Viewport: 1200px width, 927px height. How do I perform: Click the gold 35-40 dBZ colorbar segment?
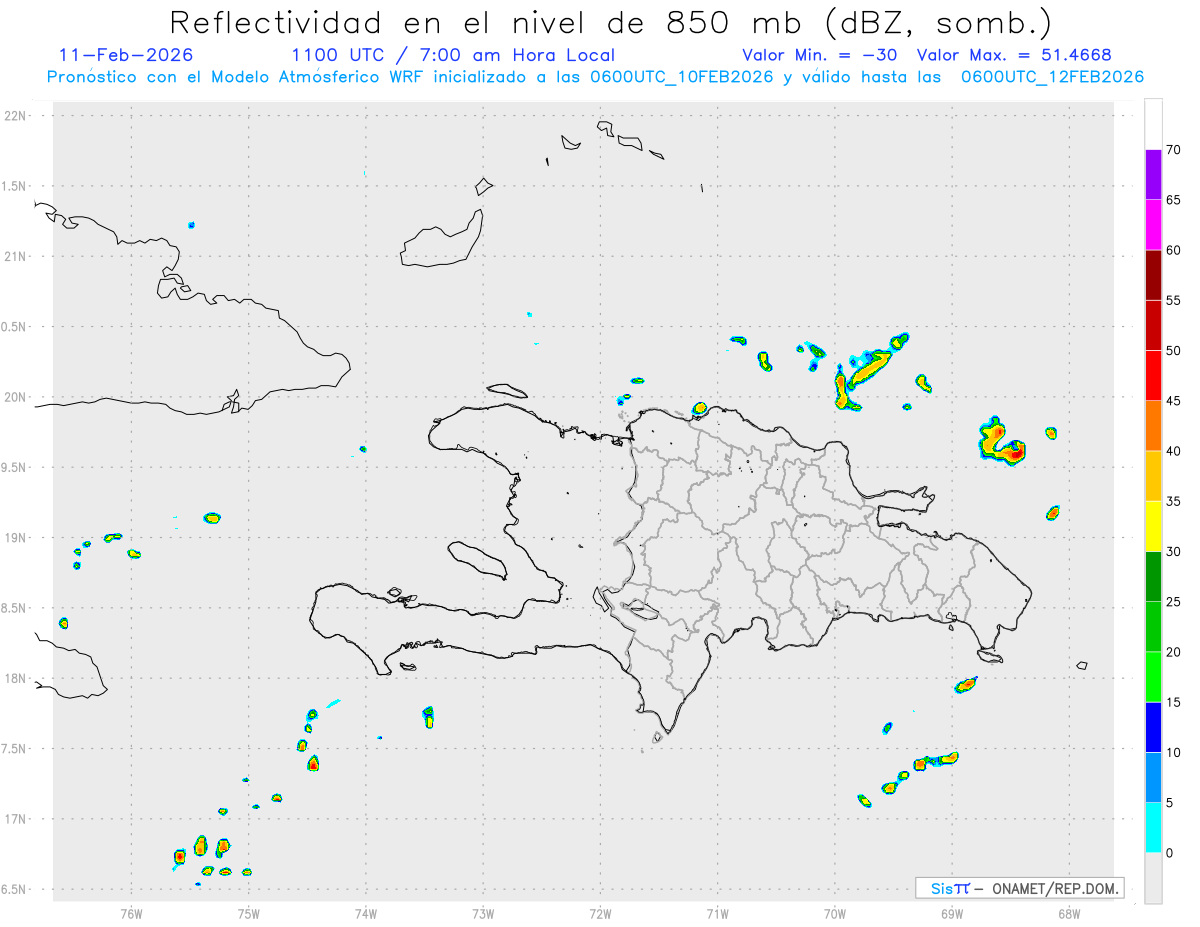(1153, 476)
